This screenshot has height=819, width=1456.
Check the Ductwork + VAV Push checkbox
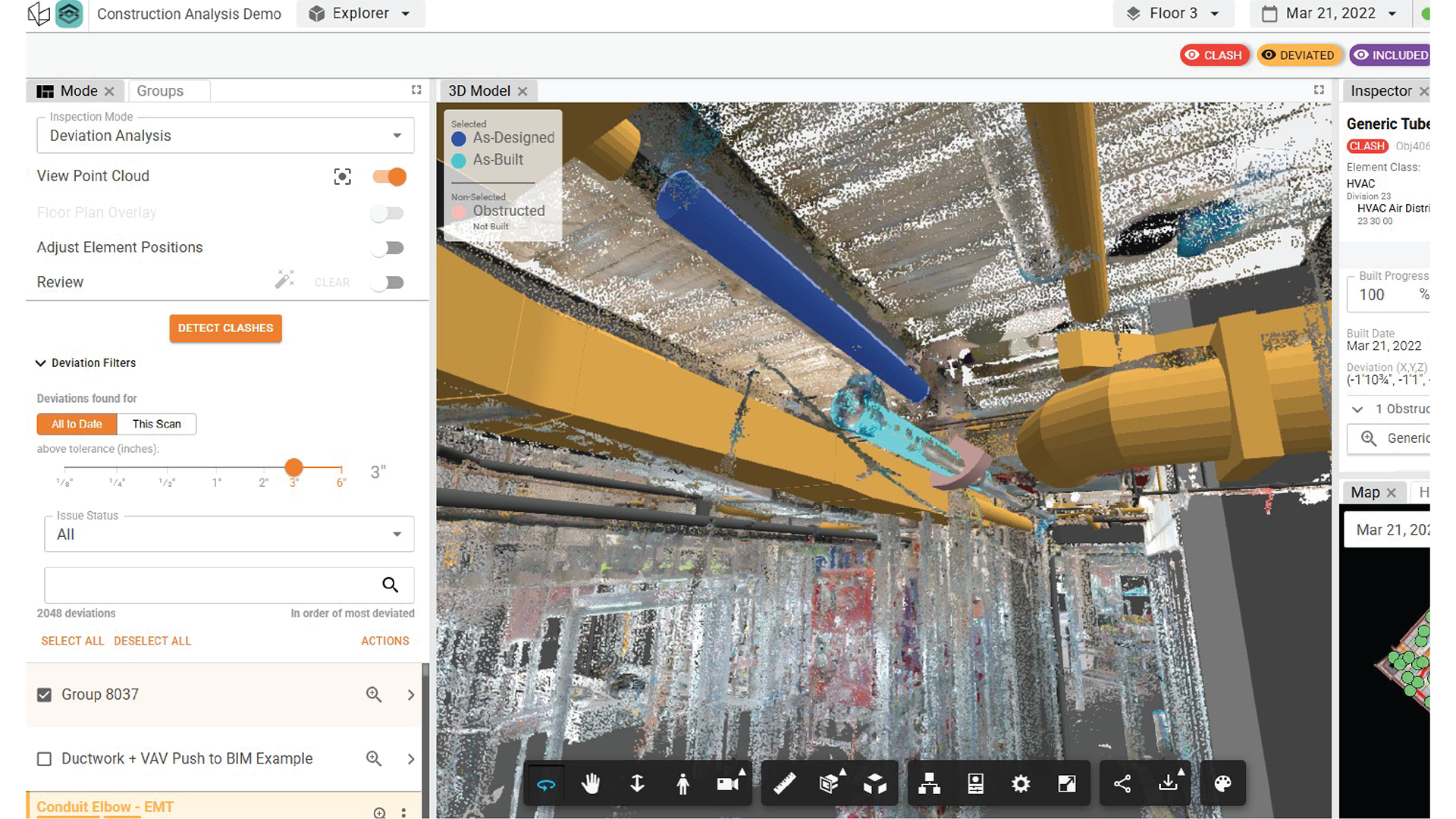pos(45,759)
